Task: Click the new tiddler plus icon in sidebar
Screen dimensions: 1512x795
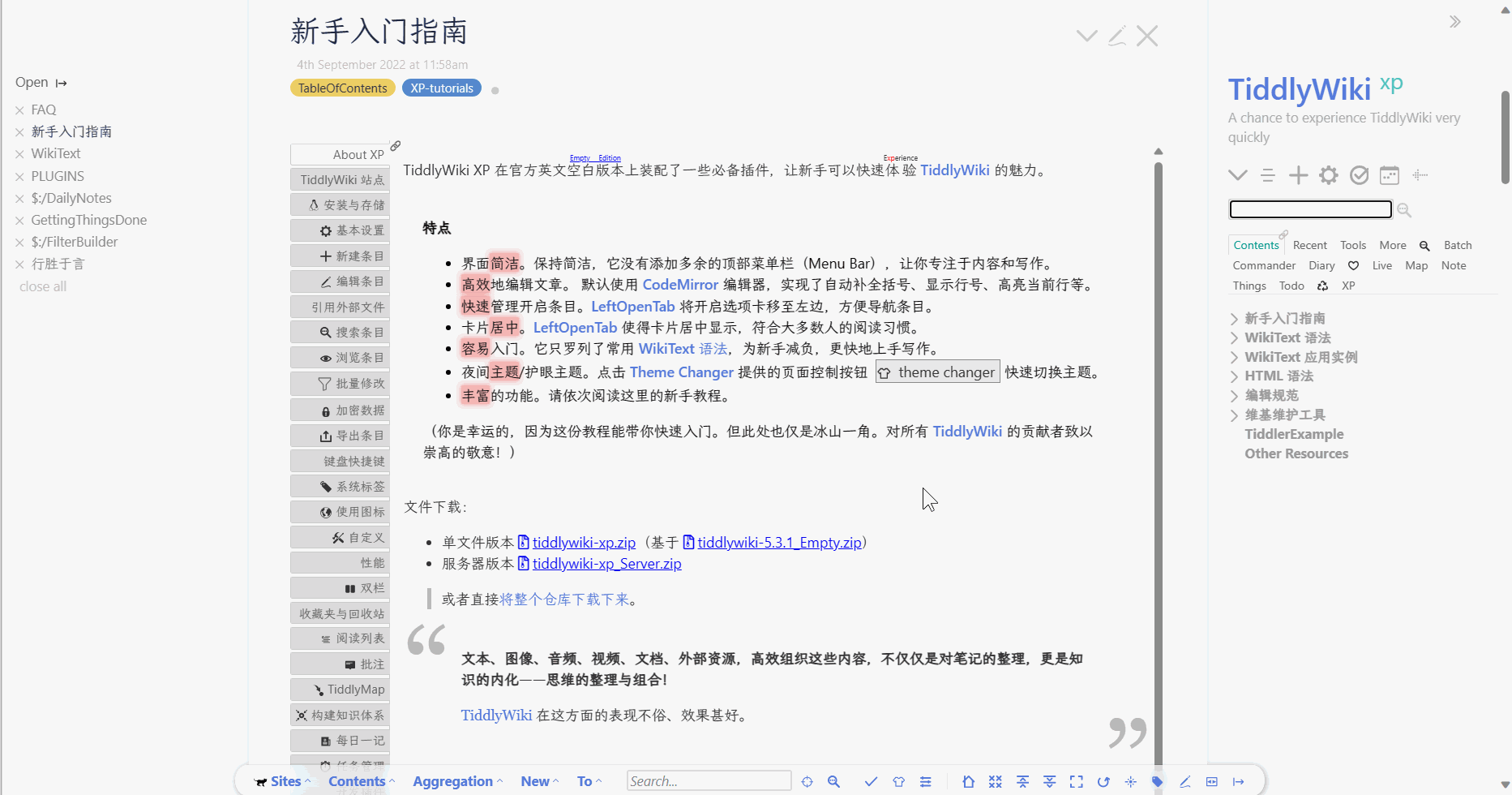Action: pyautogui.click(x=1298, y=175)
